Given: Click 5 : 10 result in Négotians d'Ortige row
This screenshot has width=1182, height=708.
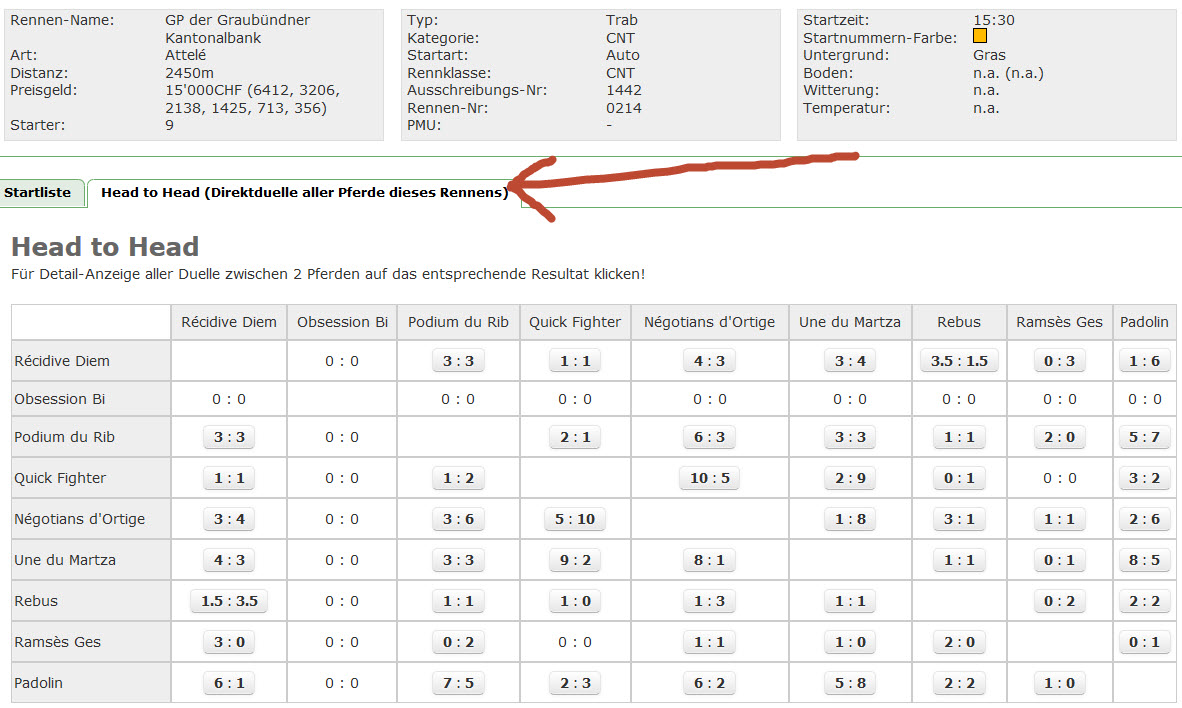Looking at the screenshot, I should (575, 519).
